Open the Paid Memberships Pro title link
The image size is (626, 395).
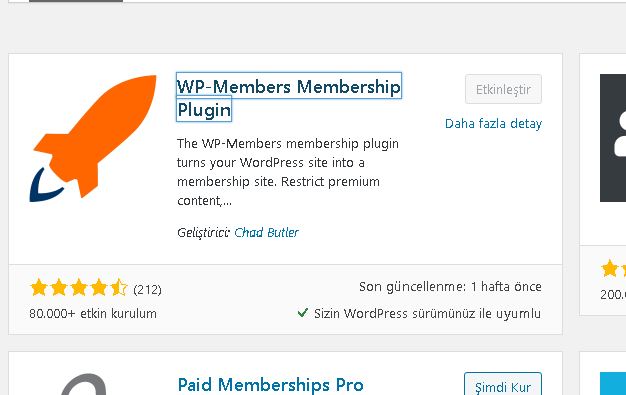[271, 385]
